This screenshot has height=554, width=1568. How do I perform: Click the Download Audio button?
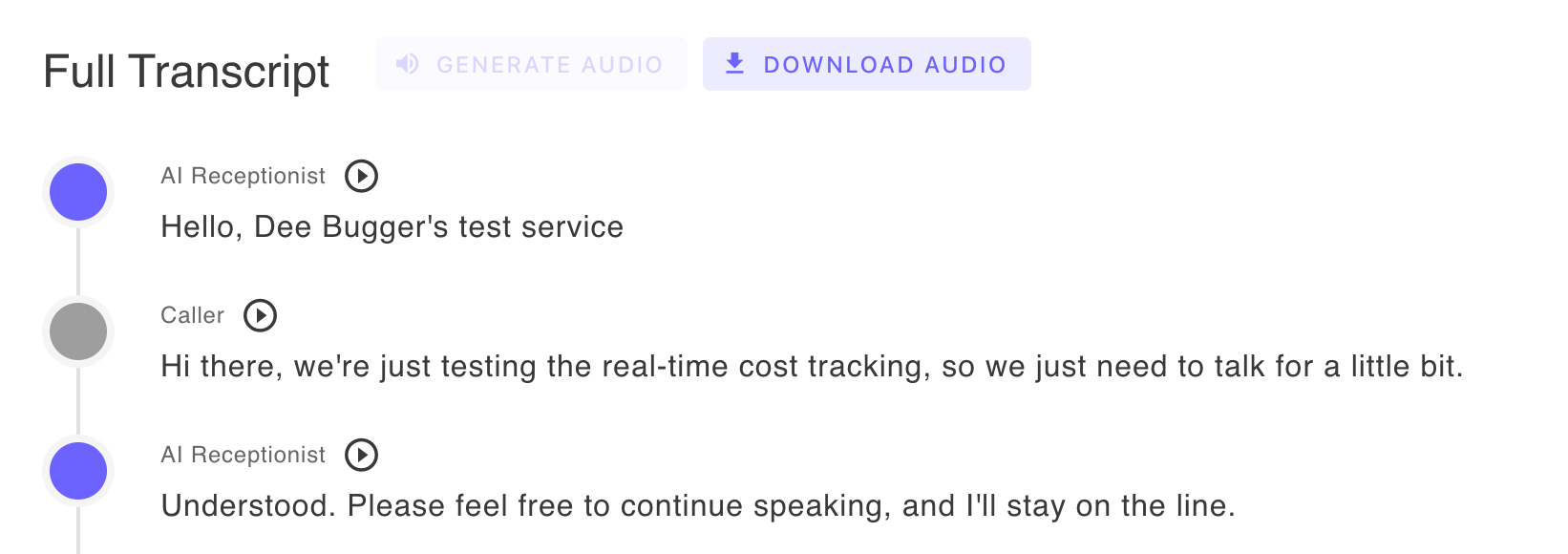(866, 64)
